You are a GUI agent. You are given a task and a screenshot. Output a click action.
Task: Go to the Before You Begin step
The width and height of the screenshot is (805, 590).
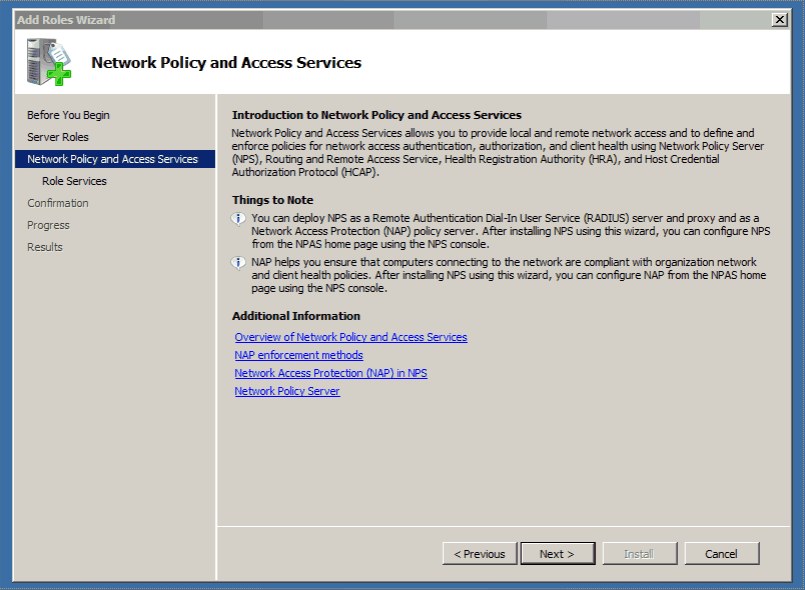pos(68,115)
